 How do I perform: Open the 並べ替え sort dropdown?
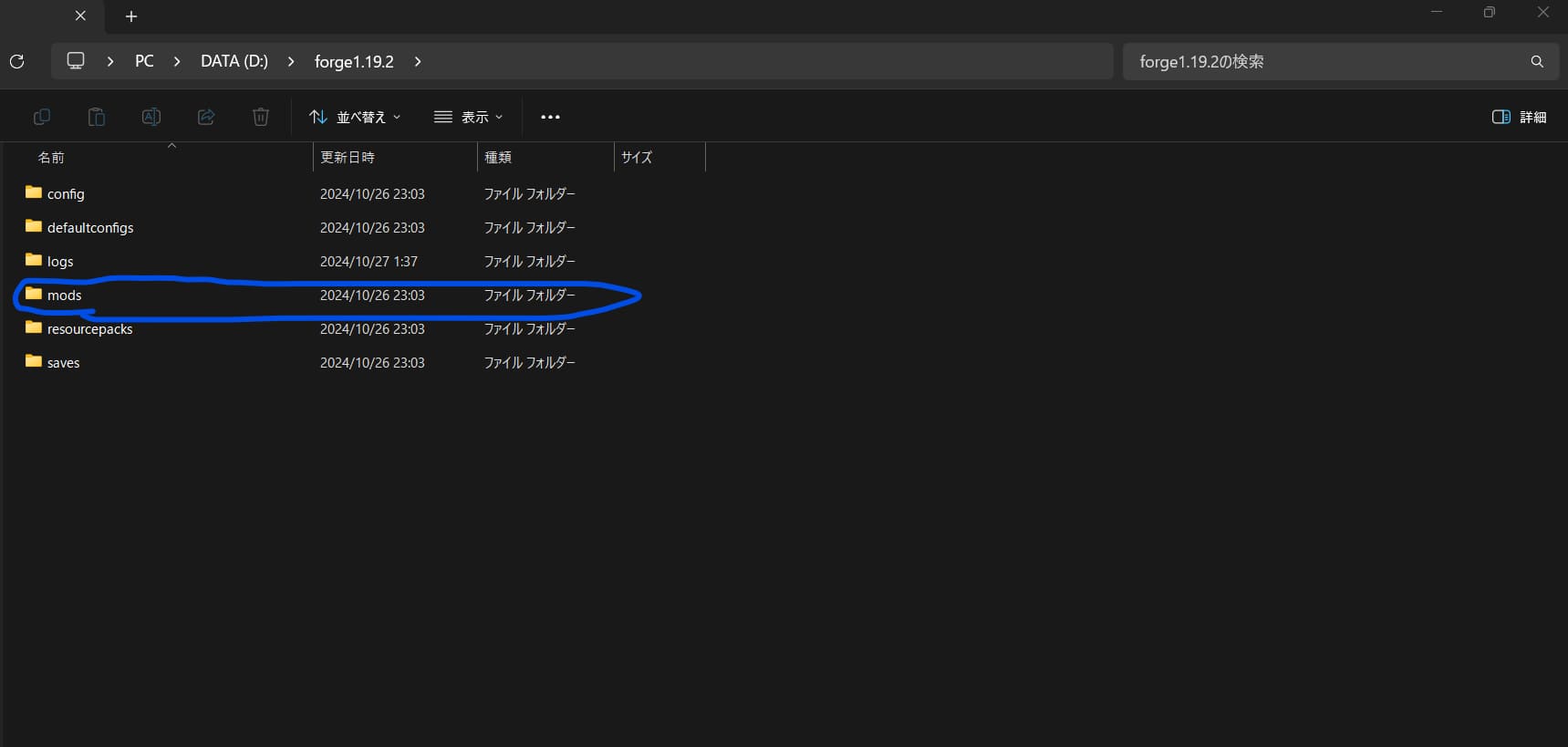355,117
